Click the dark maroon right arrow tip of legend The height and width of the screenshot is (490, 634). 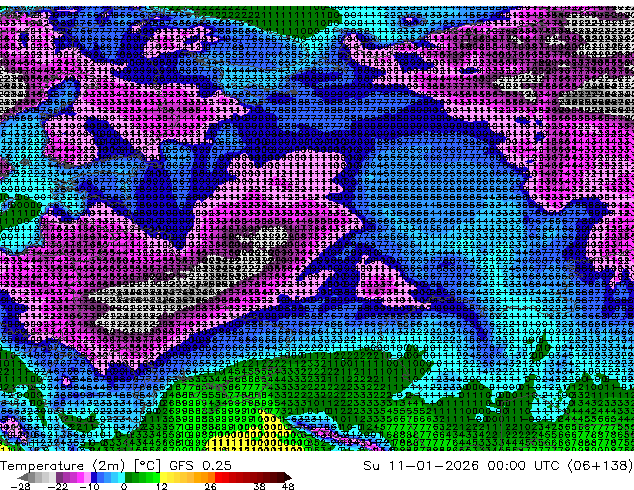point(287,477)
